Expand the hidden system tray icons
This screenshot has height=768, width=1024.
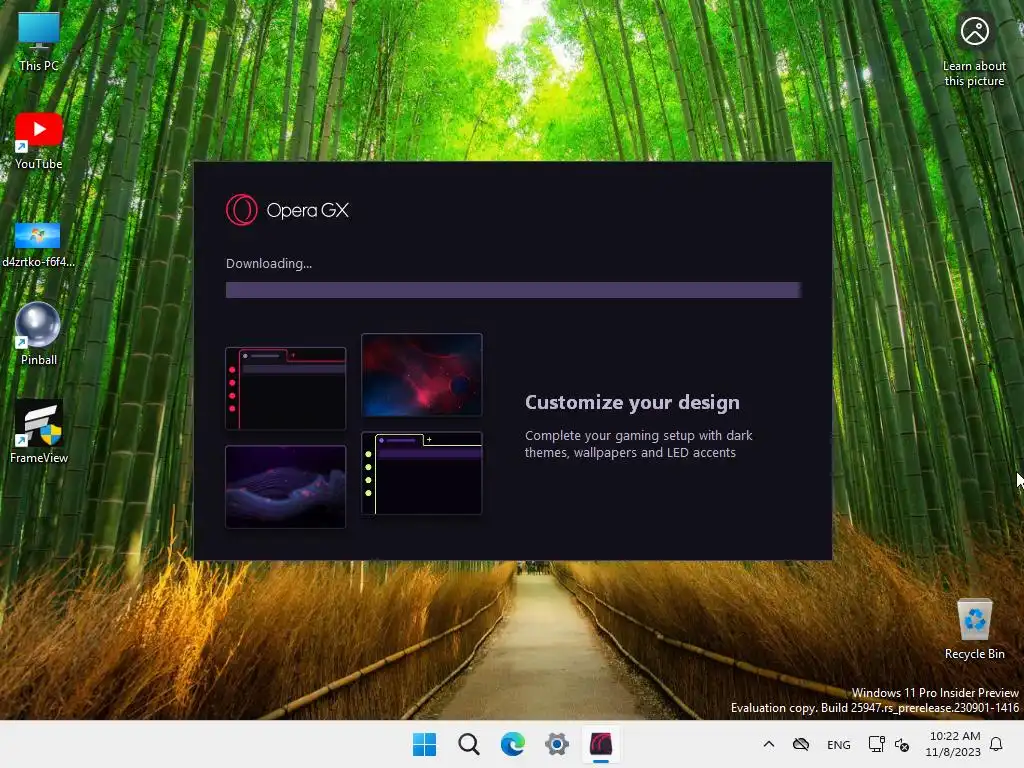[x=769, y=744]
